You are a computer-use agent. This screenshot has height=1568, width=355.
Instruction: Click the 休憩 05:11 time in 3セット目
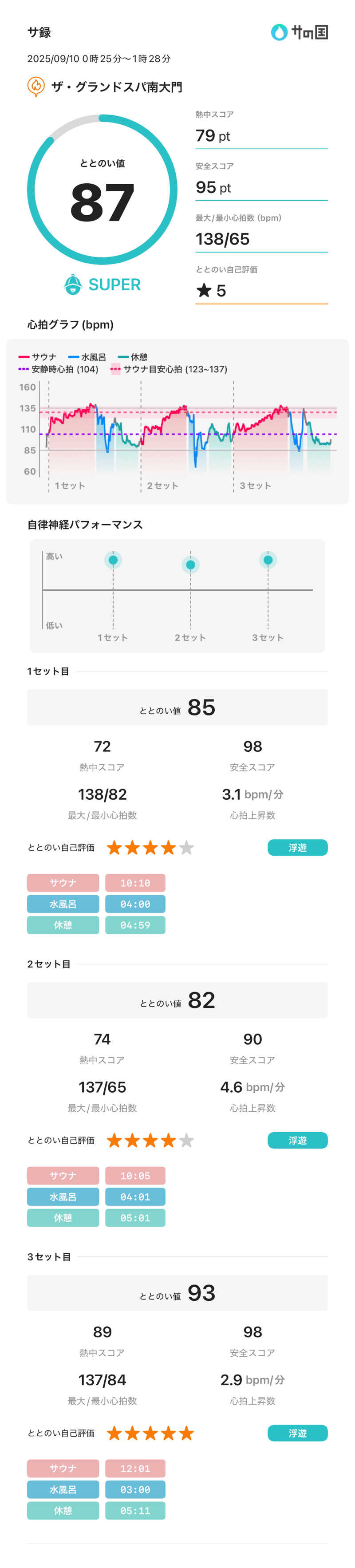[x=134, y=1510]
